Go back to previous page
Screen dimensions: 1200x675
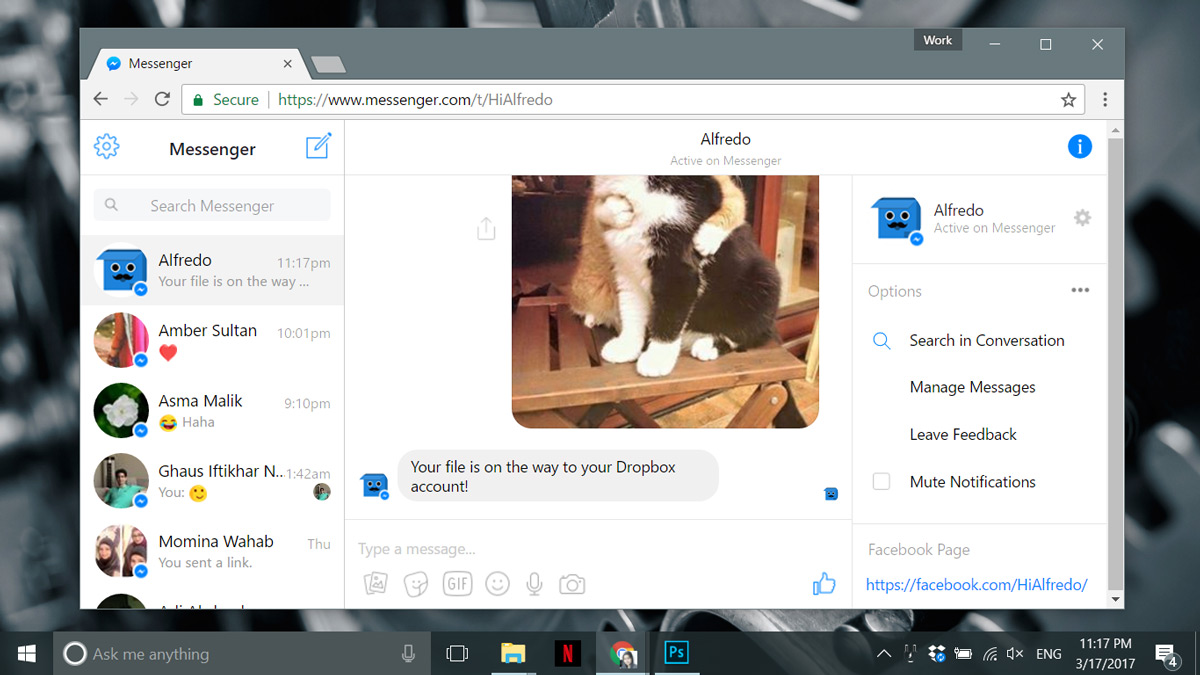click(100, 99)
